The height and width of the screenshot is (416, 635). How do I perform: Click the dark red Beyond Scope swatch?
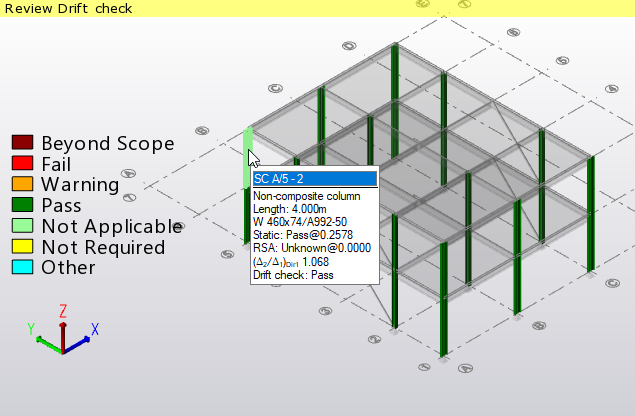pyautogui.click(x=22, y=143)
